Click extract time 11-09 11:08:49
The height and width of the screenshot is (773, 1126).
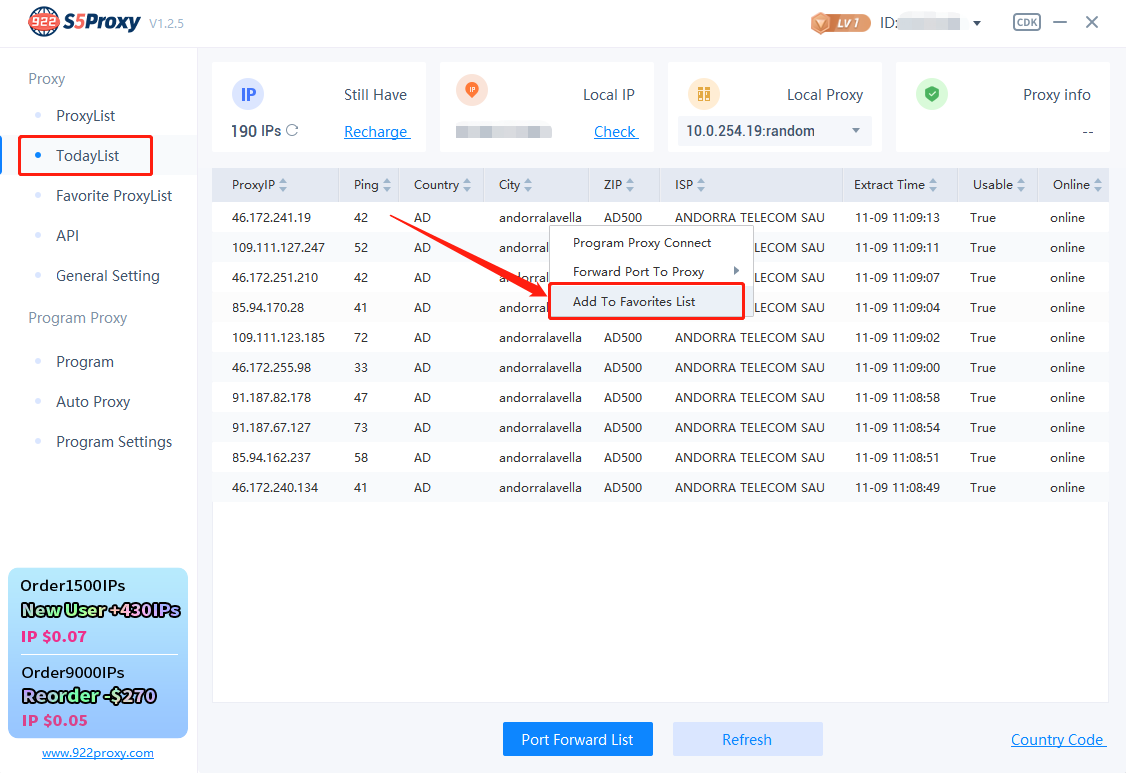click(x=897, y=488)
